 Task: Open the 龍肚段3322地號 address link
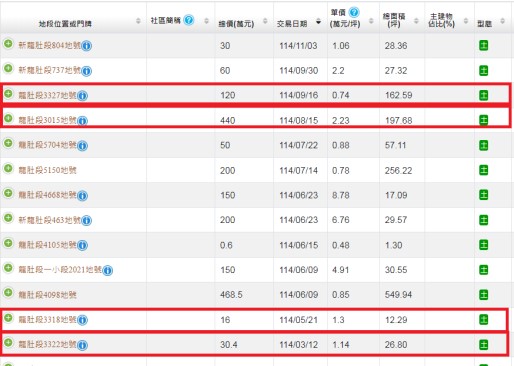click(47, 344)
